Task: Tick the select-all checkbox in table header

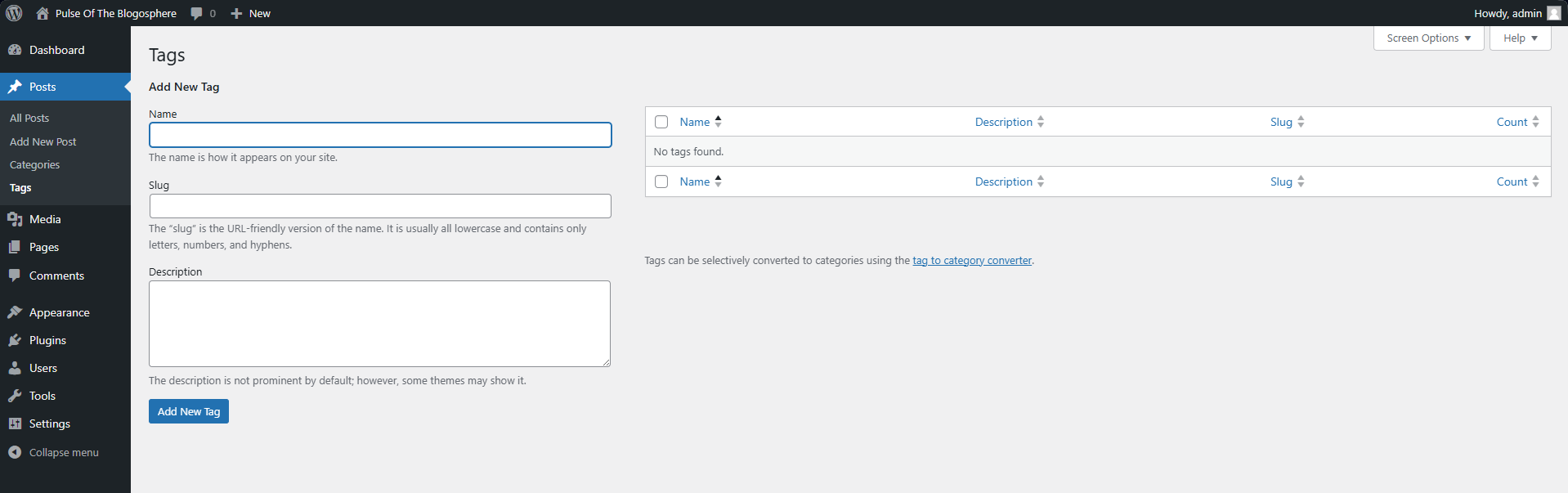Action: [x=661, y=122]
